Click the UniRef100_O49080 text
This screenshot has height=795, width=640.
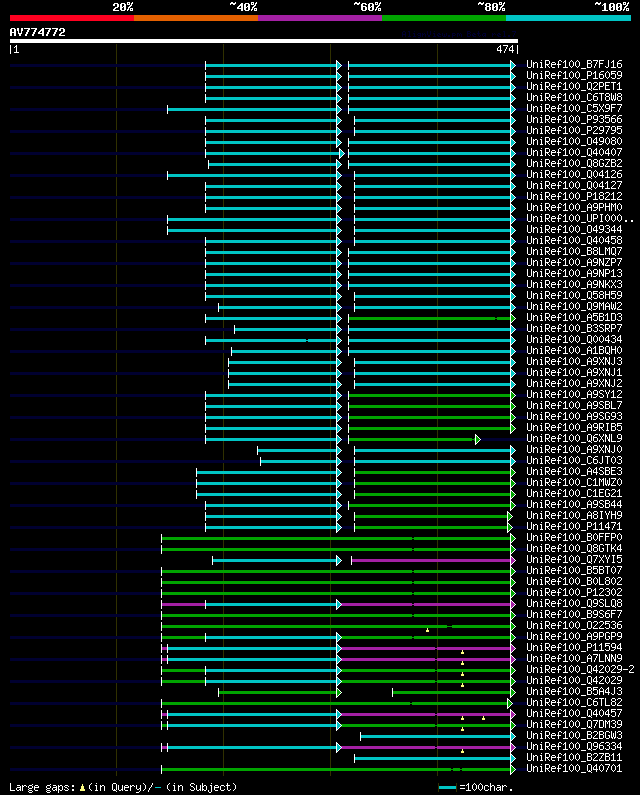click(x=574, y=141)
